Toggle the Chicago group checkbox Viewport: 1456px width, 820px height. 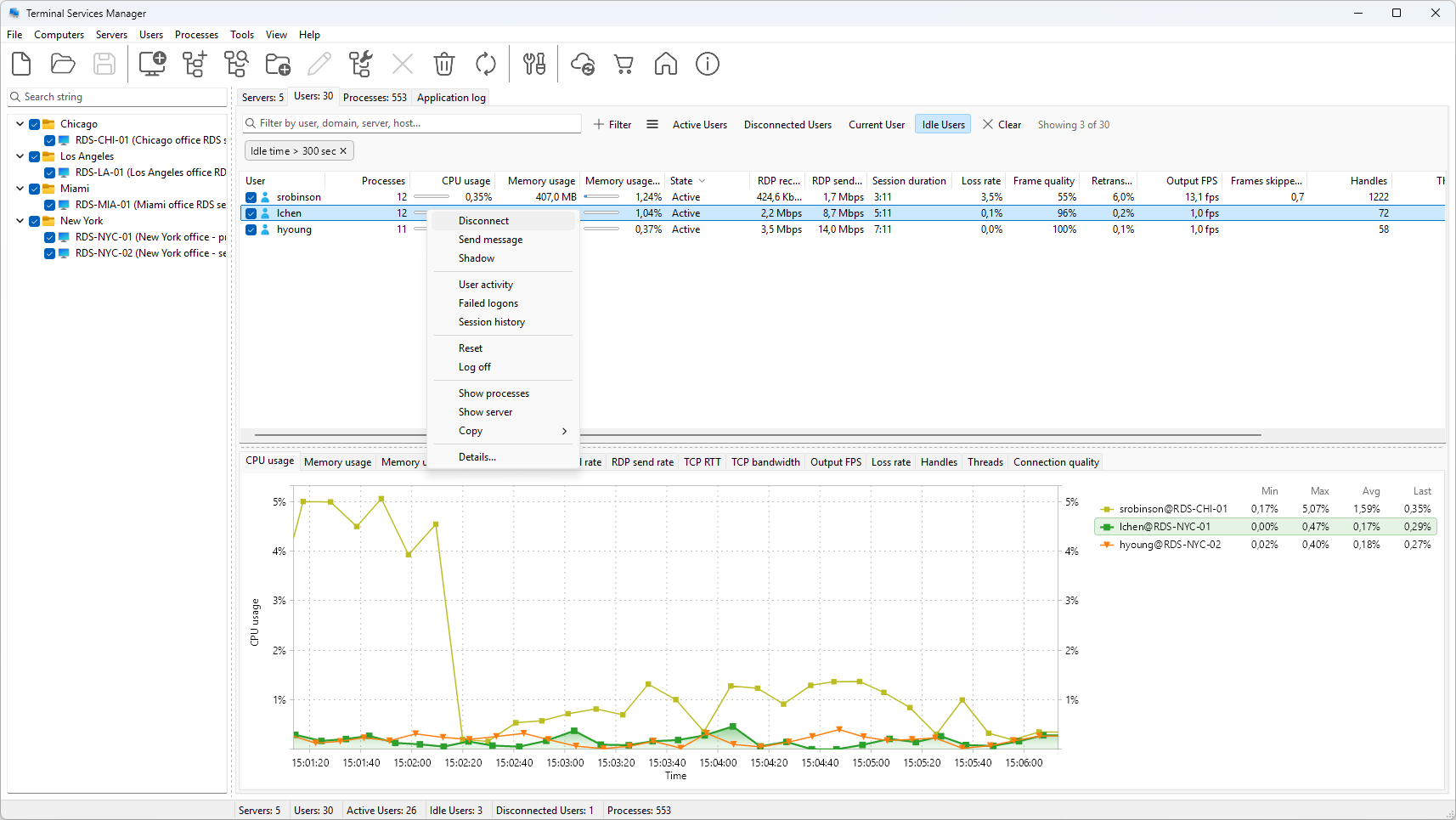click(35, 124)
